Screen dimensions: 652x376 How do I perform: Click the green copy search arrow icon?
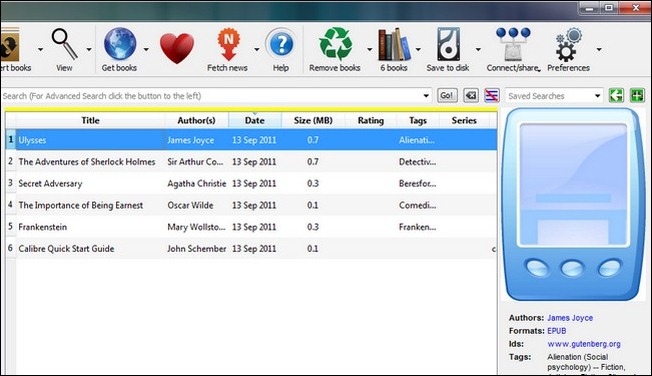click(616, 95)
